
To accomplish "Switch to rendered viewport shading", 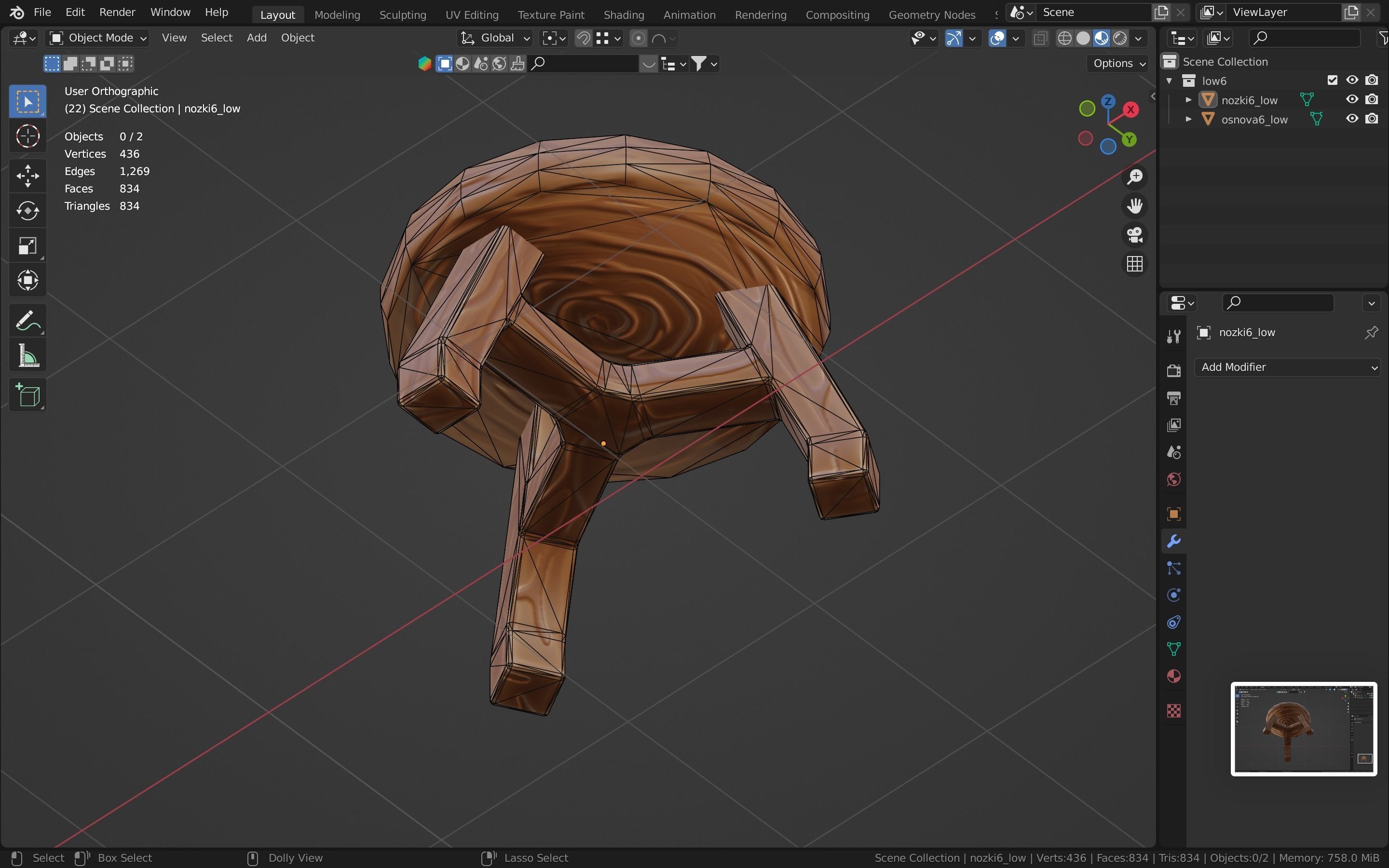I will [1120, 38].
